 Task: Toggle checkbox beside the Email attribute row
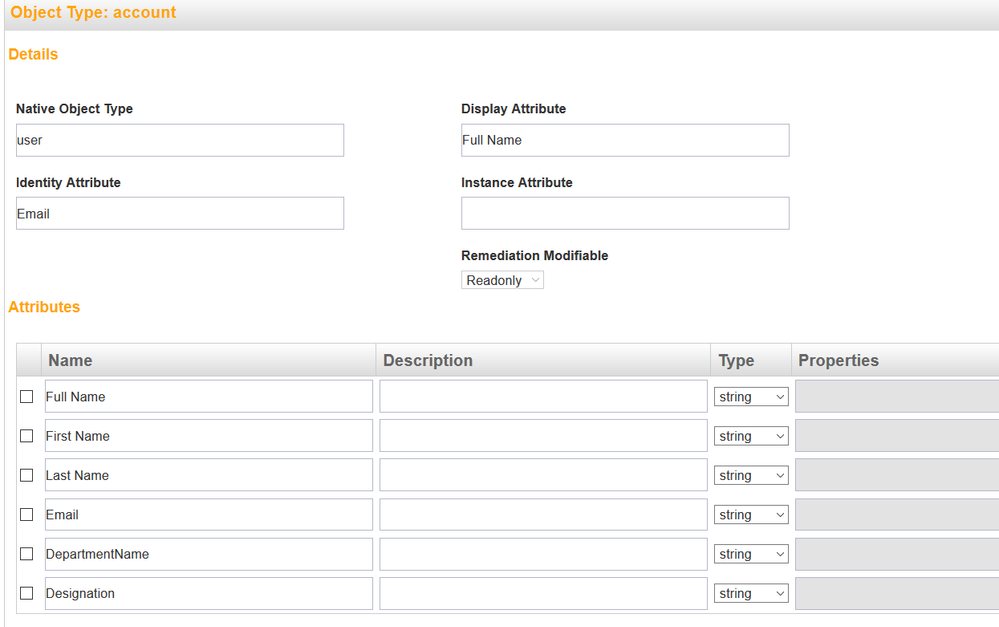click(27, 515)
